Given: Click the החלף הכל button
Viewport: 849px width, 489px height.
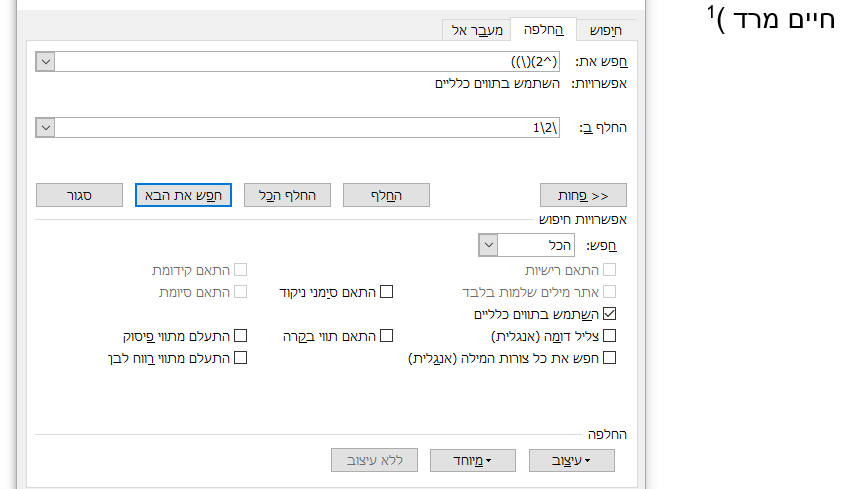Looking at the screenshot, I should click(x=287, y=195).
